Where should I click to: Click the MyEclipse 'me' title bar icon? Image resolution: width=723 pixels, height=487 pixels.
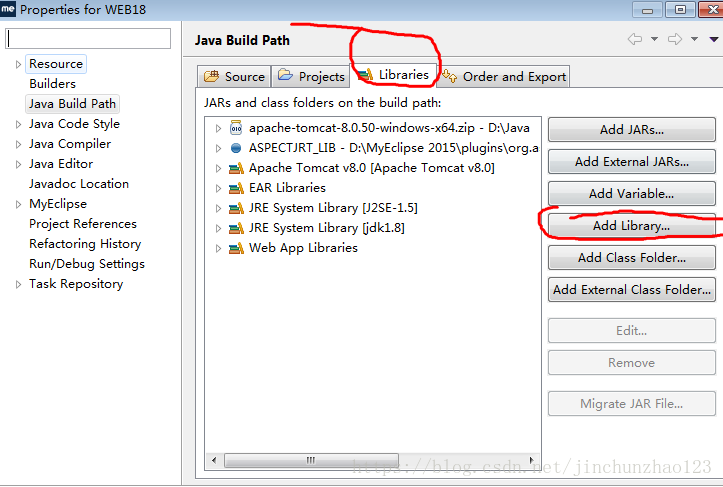pos(8,9)
